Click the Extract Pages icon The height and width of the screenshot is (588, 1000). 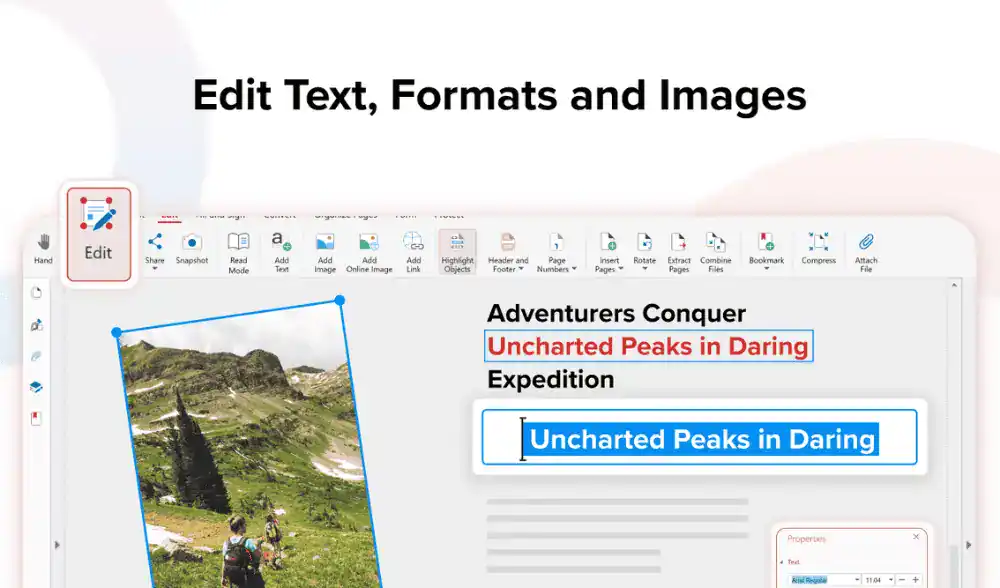tap(679, 252)
